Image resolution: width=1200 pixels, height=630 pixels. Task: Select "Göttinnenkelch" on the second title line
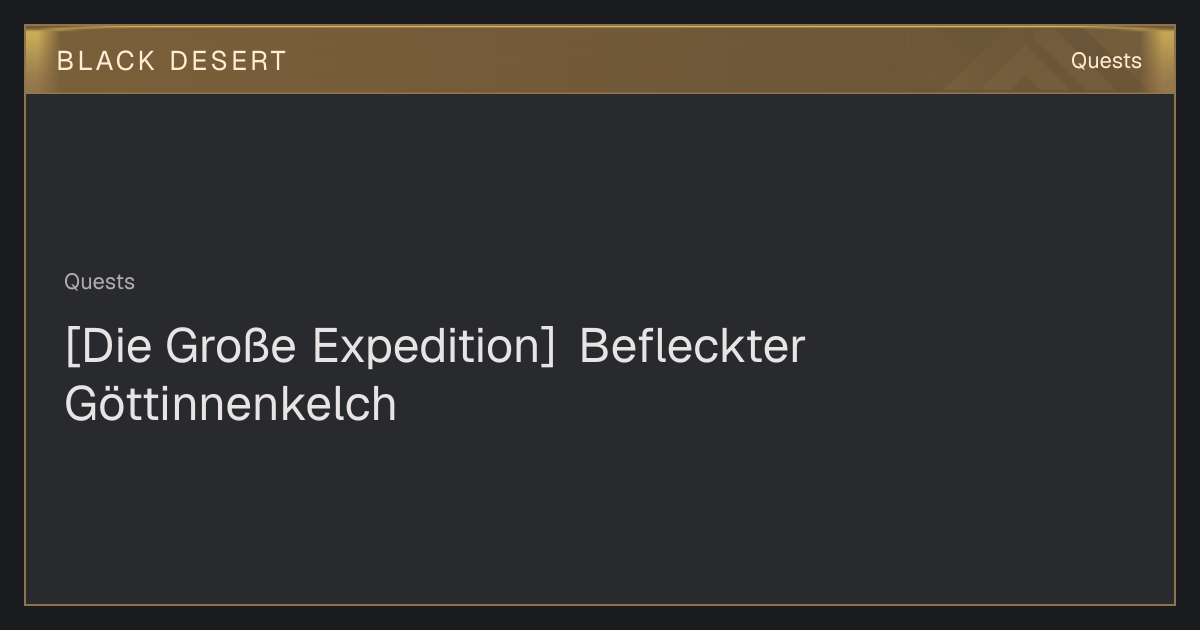(x=230, y=404)
